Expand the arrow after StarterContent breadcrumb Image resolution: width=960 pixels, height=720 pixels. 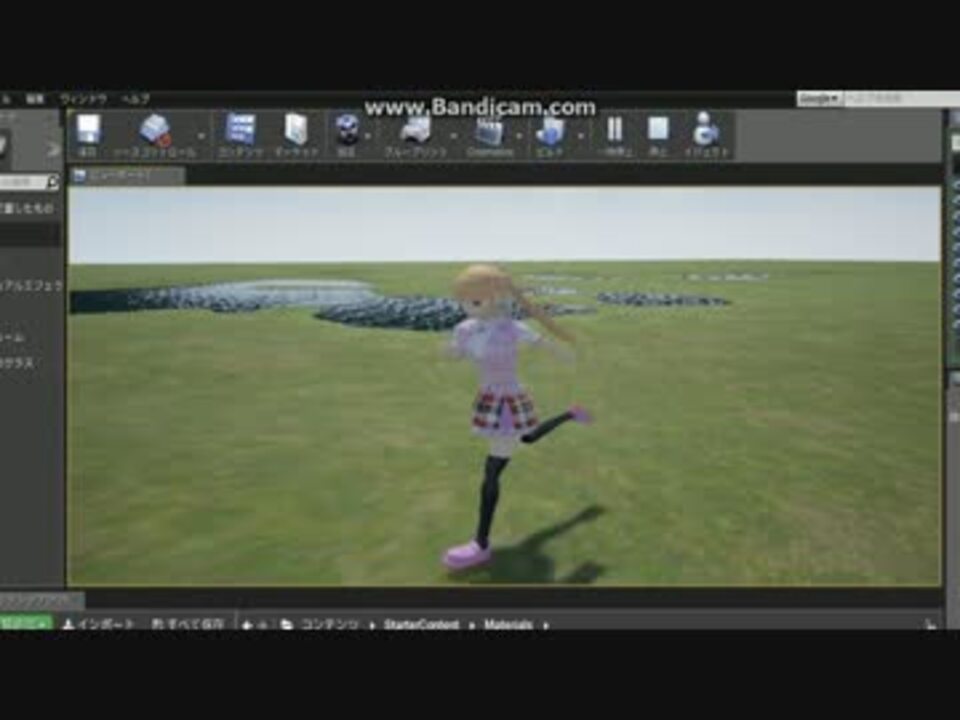[x=472, y=625]
